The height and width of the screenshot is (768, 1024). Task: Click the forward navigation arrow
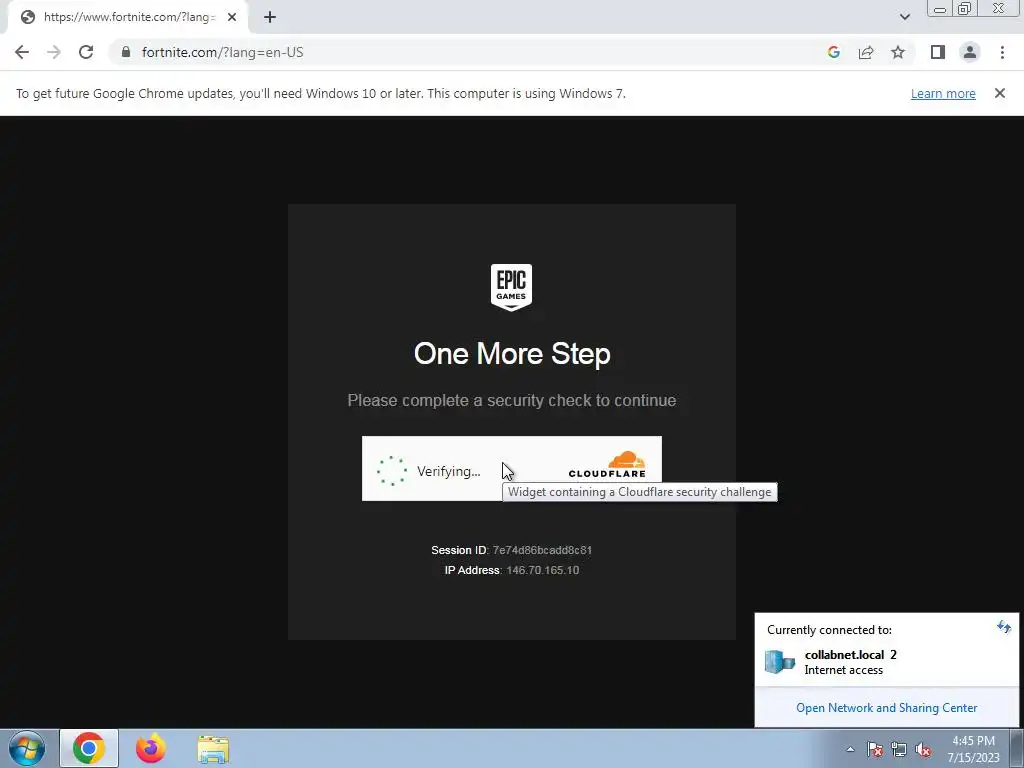click(x=54, y=52)
